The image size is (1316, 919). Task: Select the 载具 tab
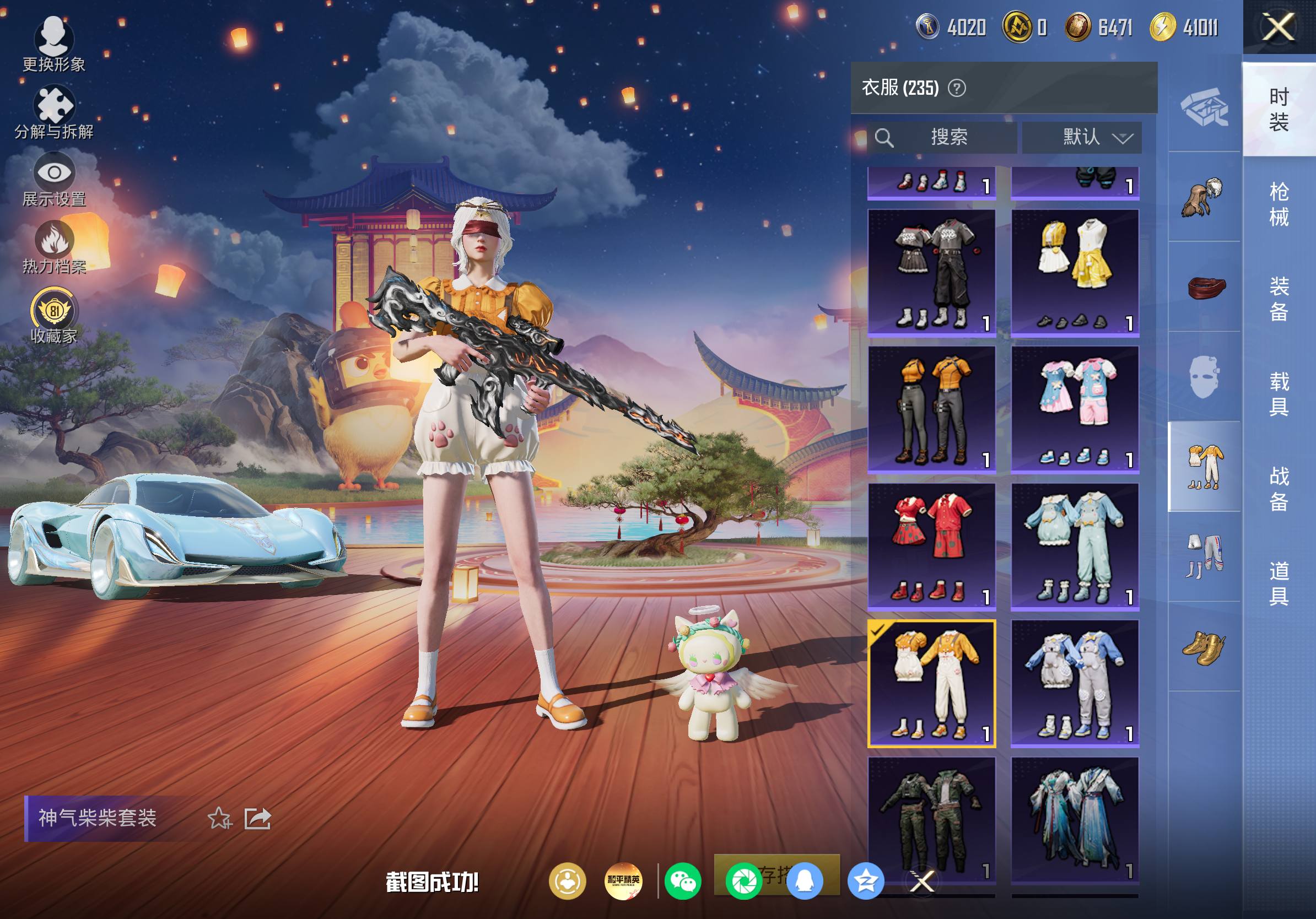[1279, 393]
